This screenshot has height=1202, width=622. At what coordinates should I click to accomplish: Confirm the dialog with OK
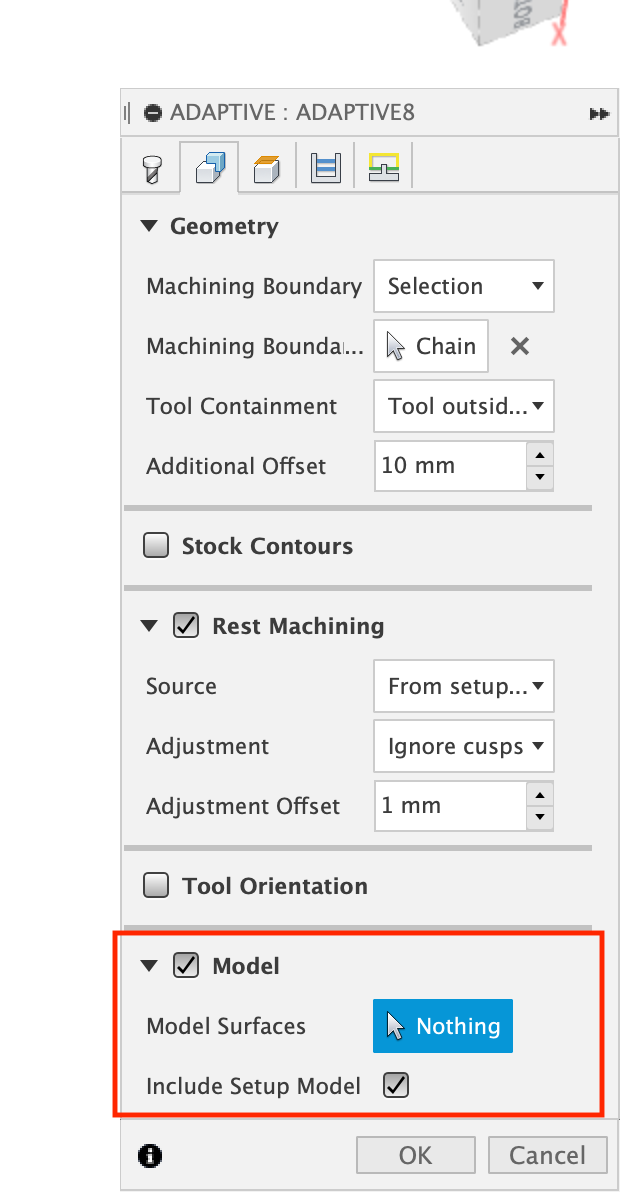click(415, 1155)
